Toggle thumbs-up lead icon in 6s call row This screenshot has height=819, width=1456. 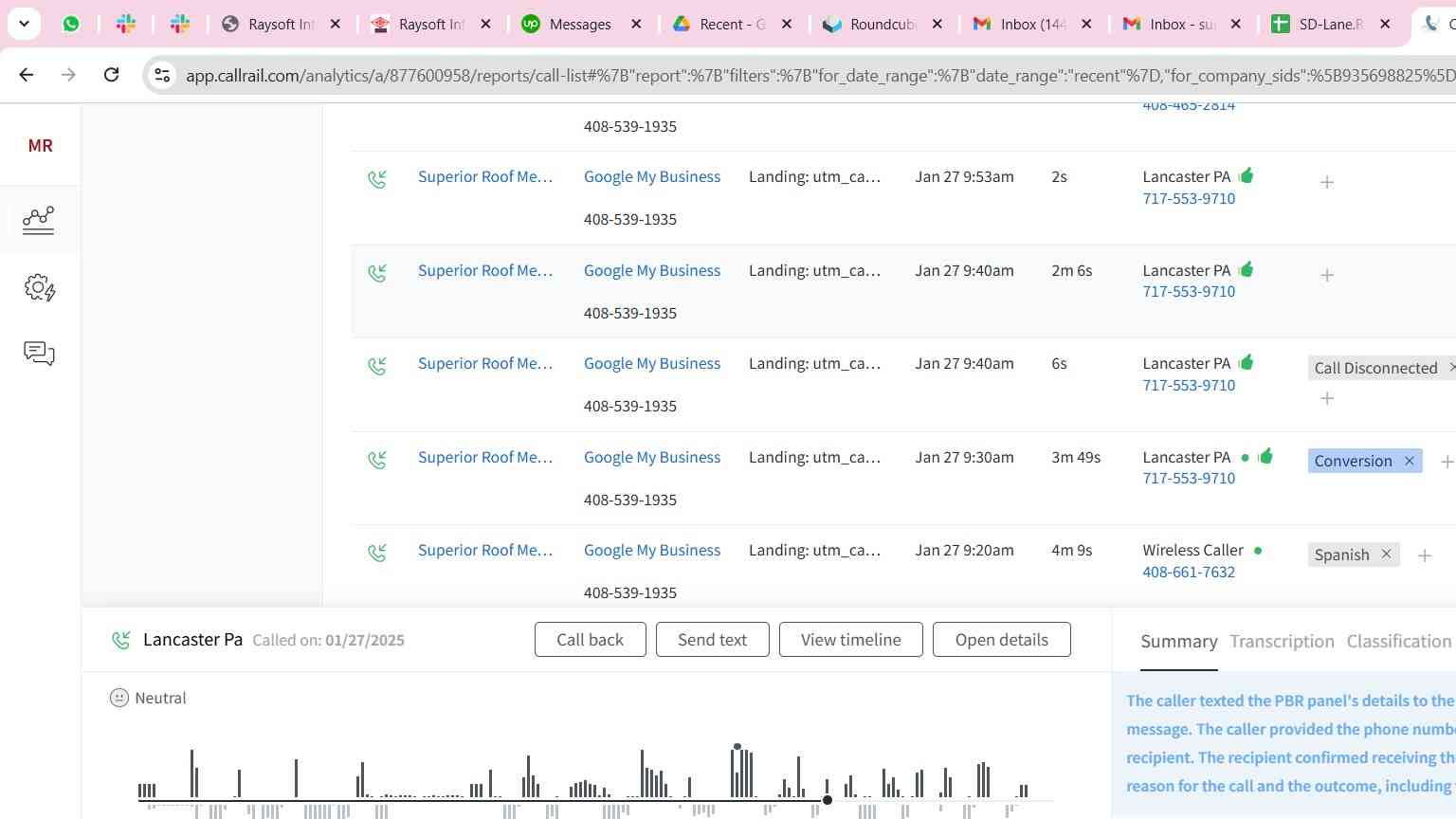(1247, 361)
